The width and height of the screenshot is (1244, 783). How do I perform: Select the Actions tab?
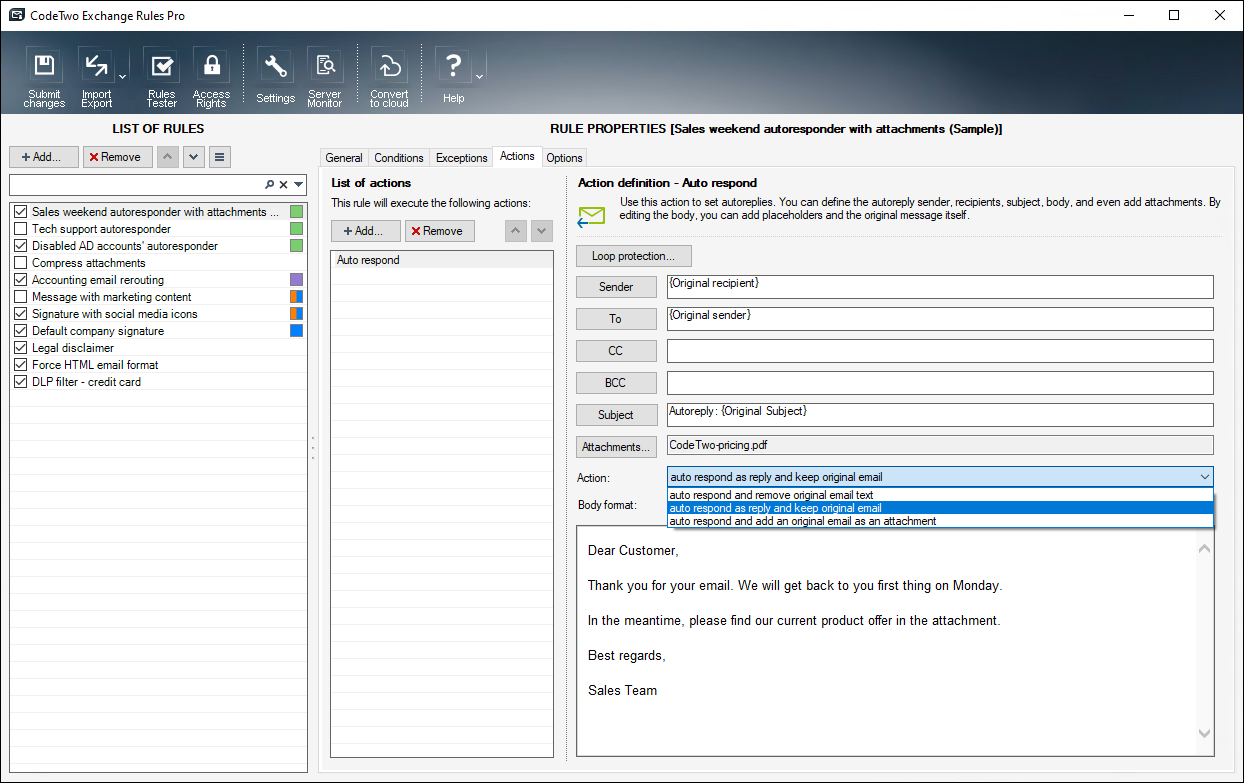click(517, 156)
